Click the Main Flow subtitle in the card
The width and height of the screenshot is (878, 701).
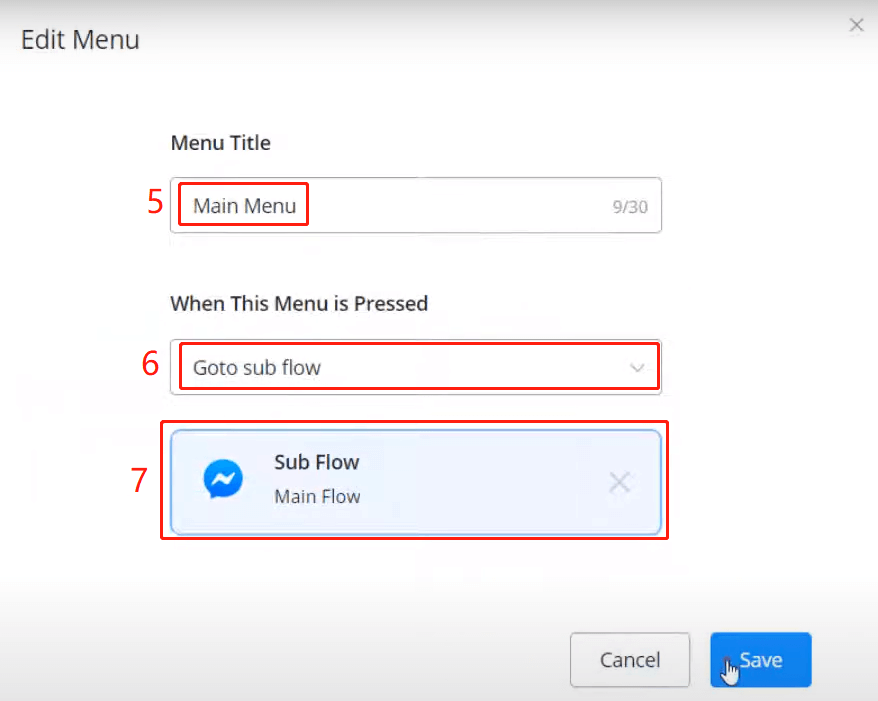(317, 496)
